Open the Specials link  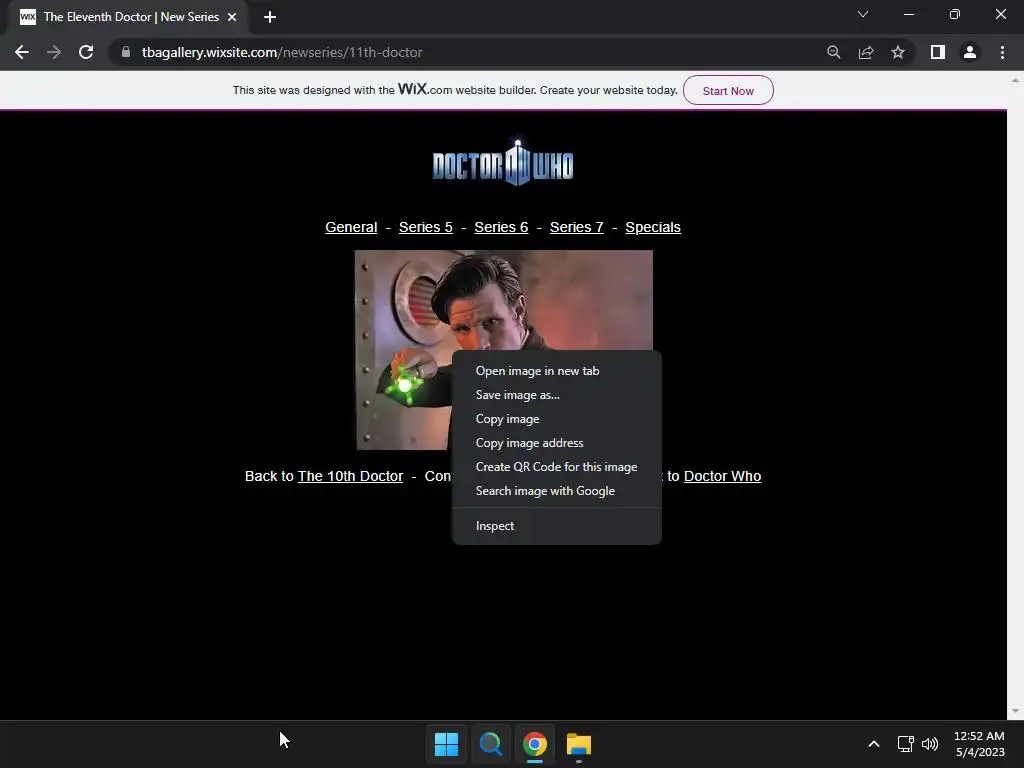point(653,227)
